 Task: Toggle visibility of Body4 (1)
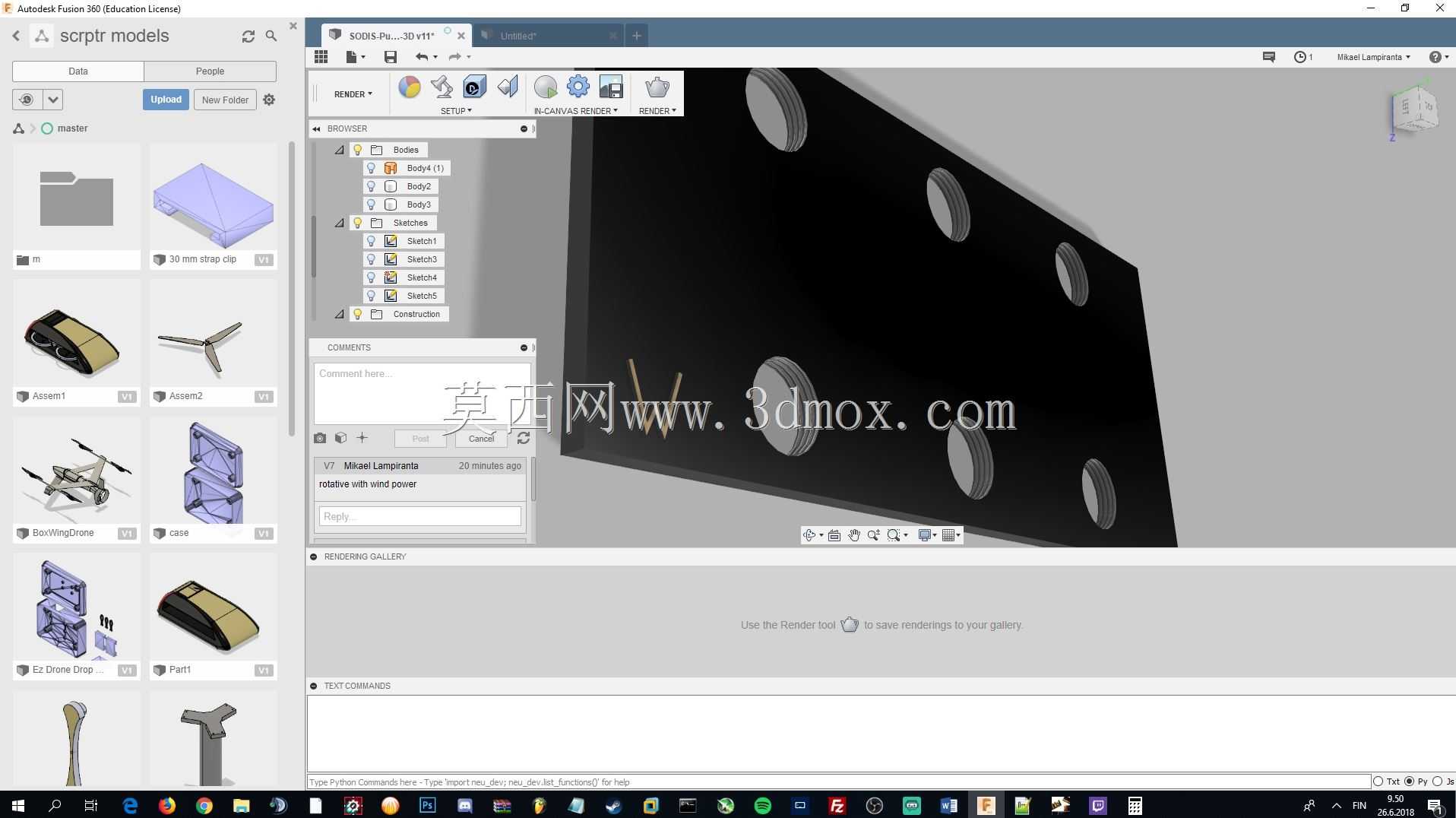pos(372,168)
